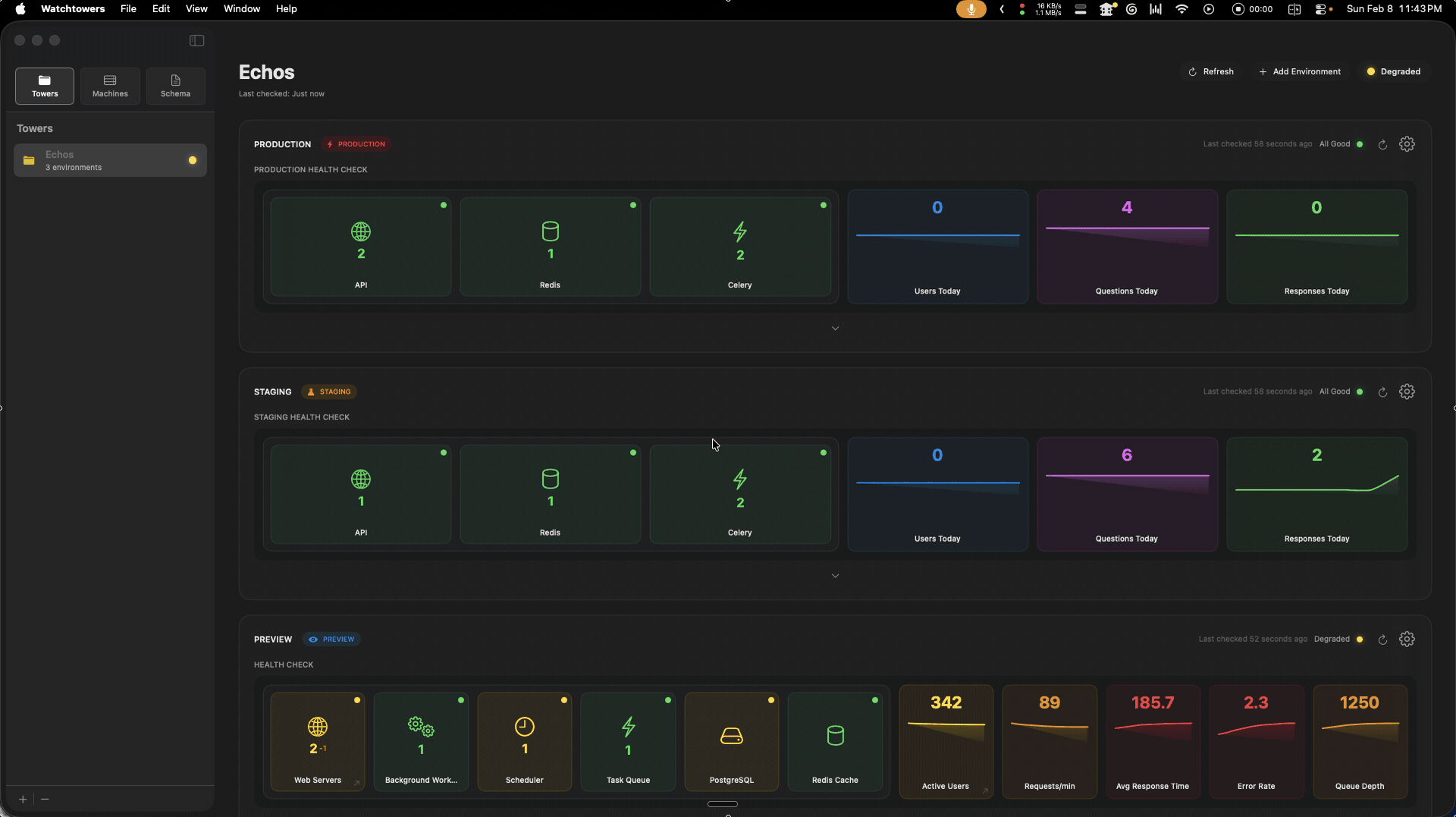
Task: Switch to the Machines tab
Action: [110, 86]
